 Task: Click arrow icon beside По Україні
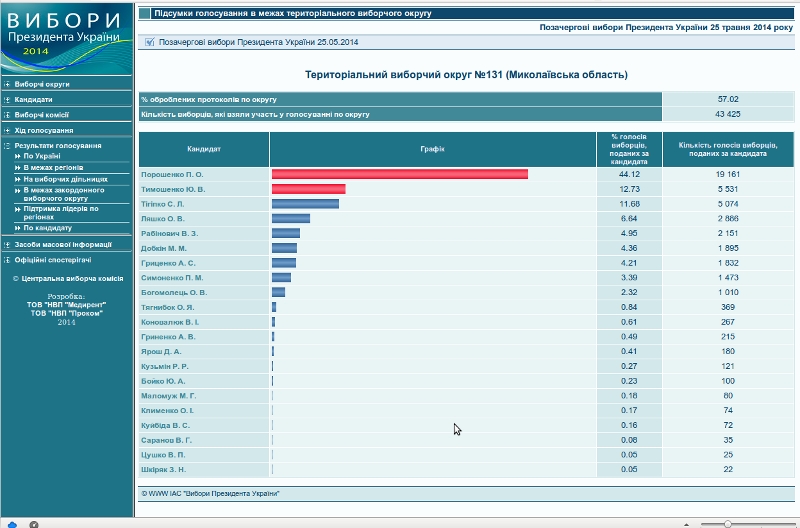[18, 156]
